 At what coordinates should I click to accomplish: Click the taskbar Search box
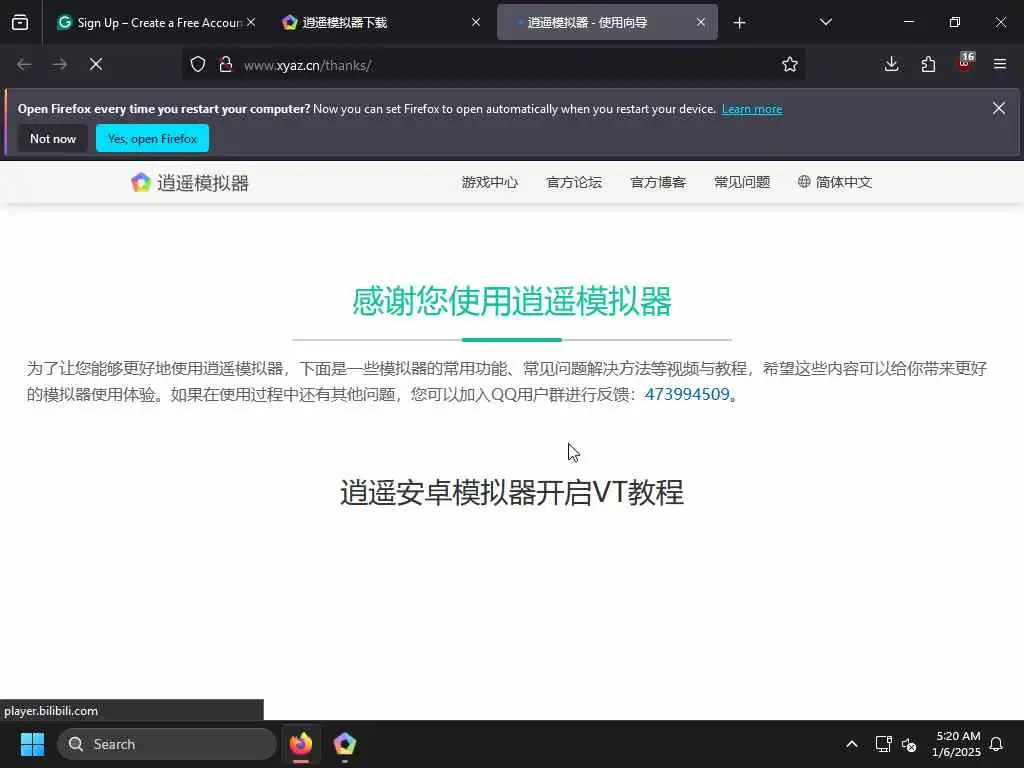pos(167,744)
